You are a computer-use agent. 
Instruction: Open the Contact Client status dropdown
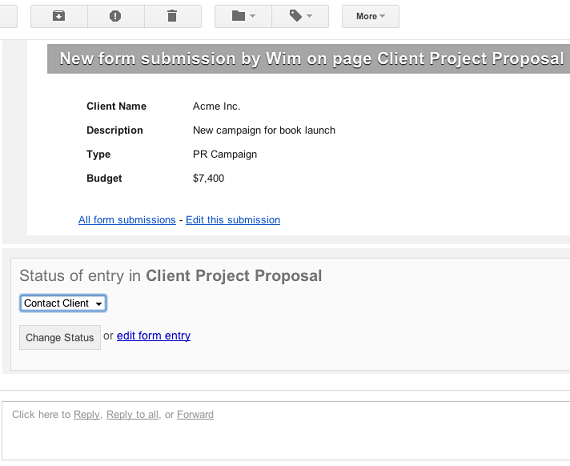(x=63, y=303)
